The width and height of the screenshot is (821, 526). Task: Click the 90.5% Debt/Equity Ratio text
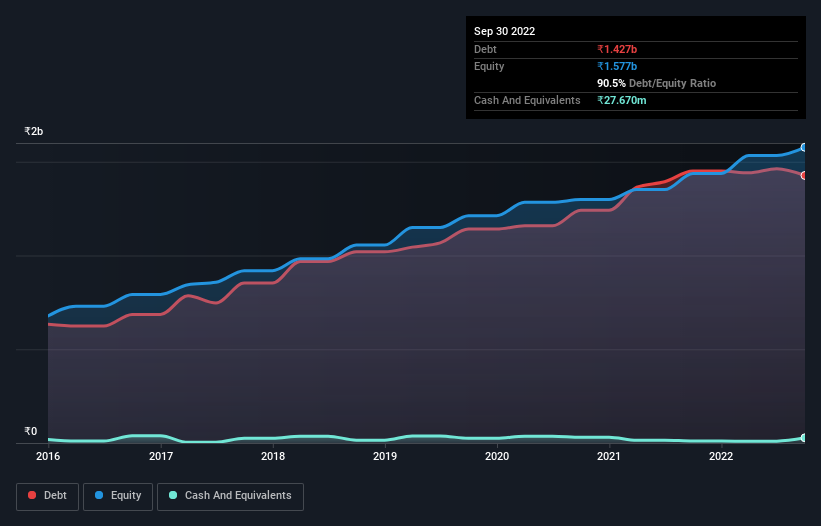point(656,83)
